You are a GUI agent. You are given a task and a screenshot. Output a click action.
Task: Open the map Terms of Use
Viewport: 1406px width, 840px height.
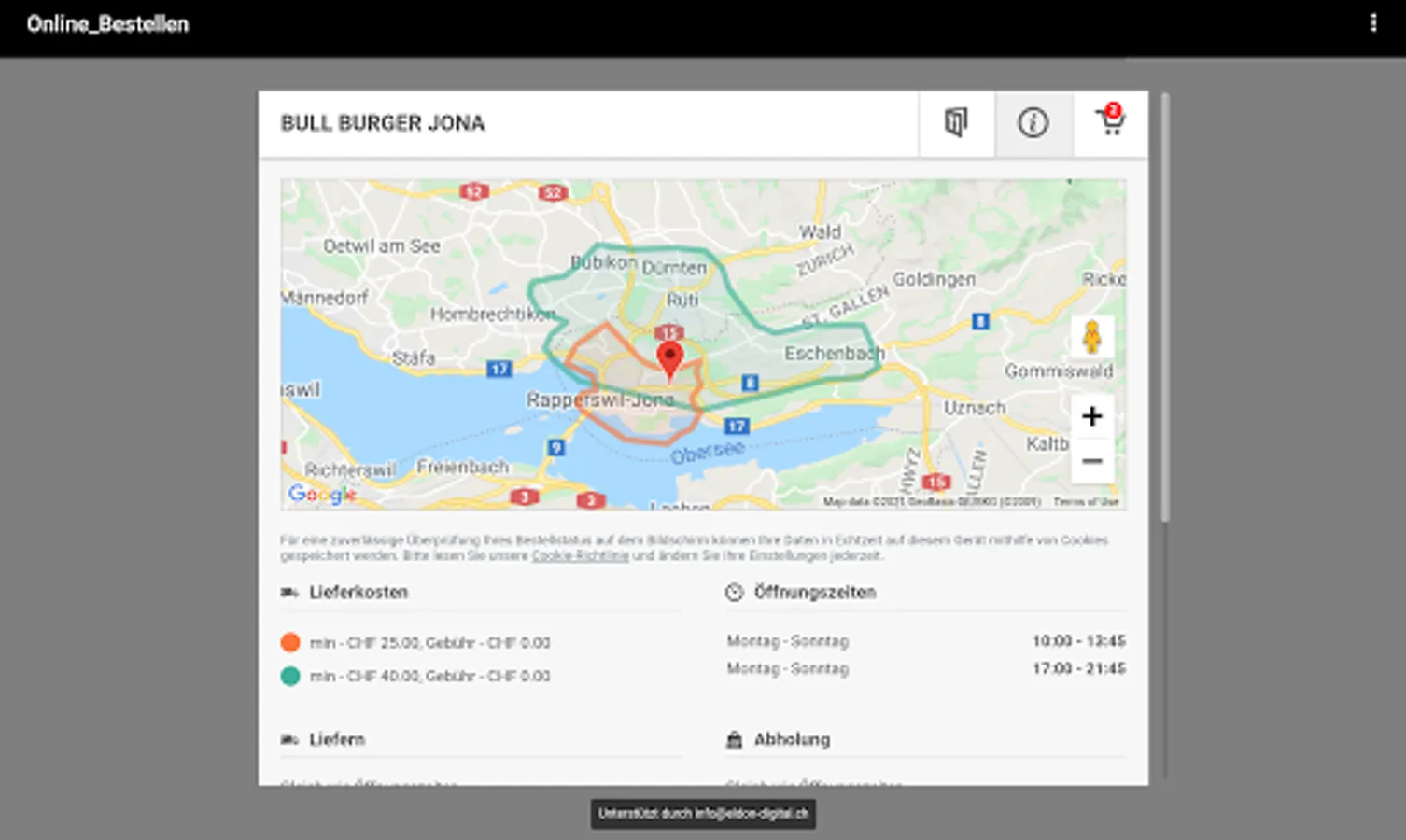(1086, 502)
